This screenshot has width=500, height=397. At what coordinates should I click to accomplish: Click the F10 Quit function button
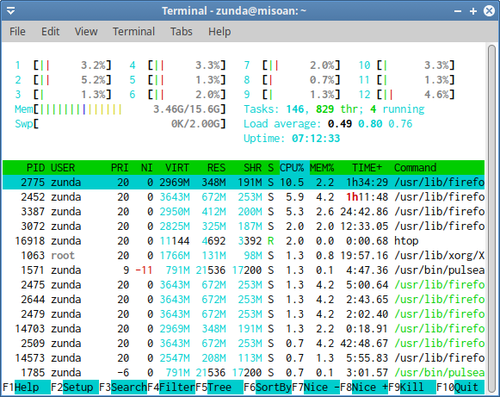click(x=460, y=387)
